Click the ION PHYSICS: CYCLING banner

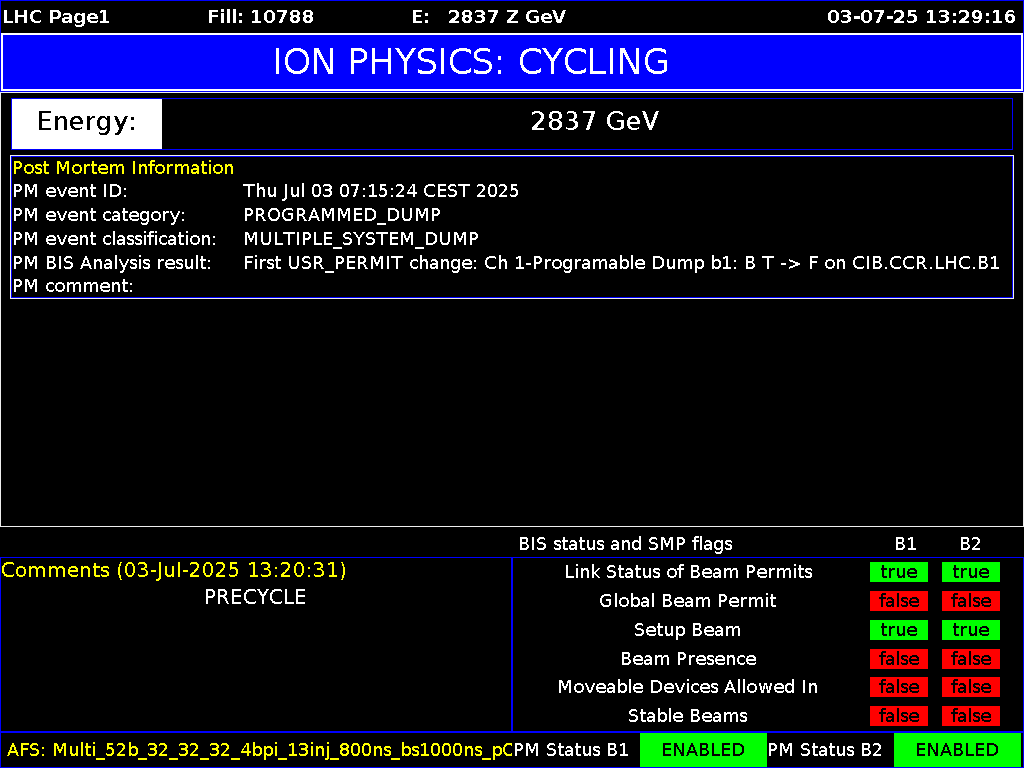coord(512,62)
